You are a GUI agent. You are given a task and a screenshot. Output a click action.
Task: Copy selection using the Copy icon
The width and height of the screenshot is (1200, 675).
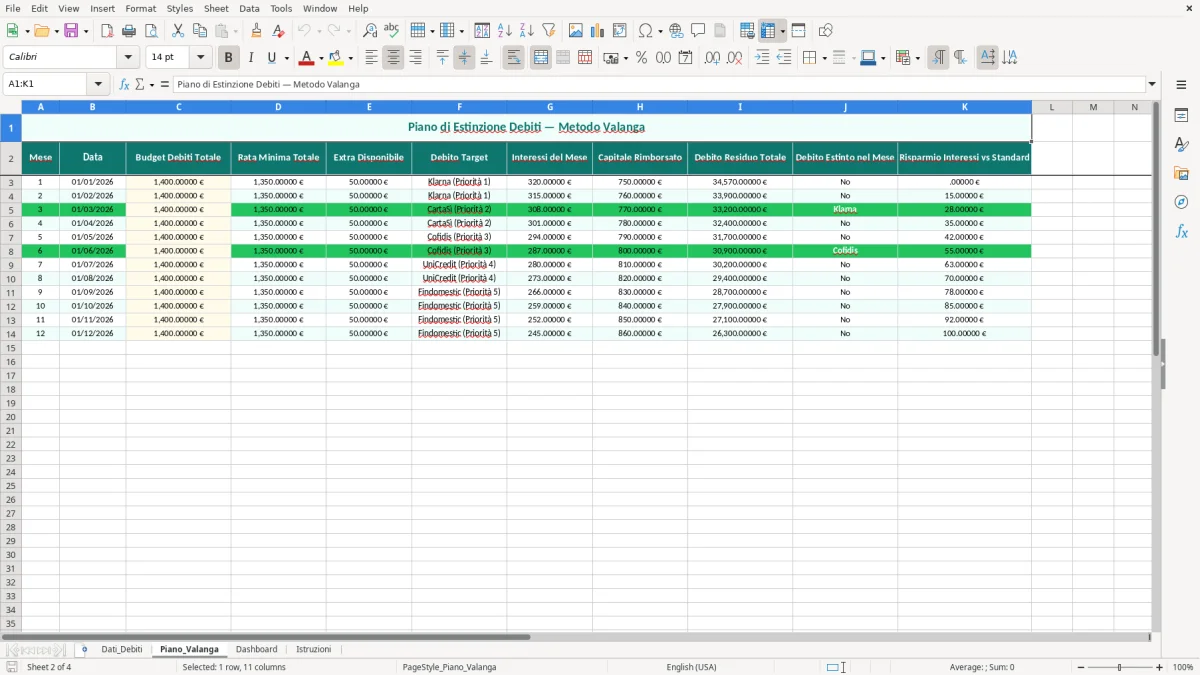coord(200,31)
